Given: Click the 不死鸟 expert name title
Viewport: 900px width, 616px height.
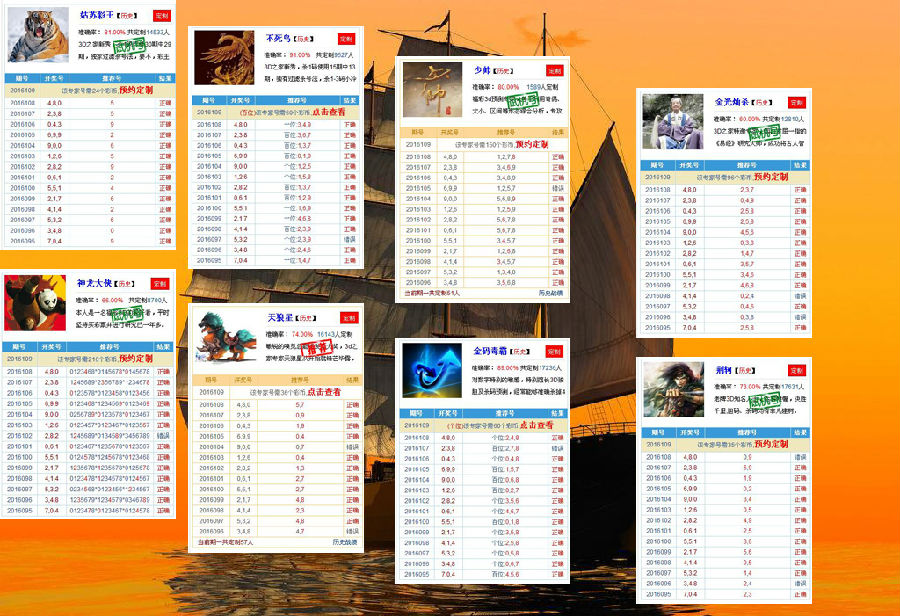Looking at the screenshot, I should [x=277, y=38].
